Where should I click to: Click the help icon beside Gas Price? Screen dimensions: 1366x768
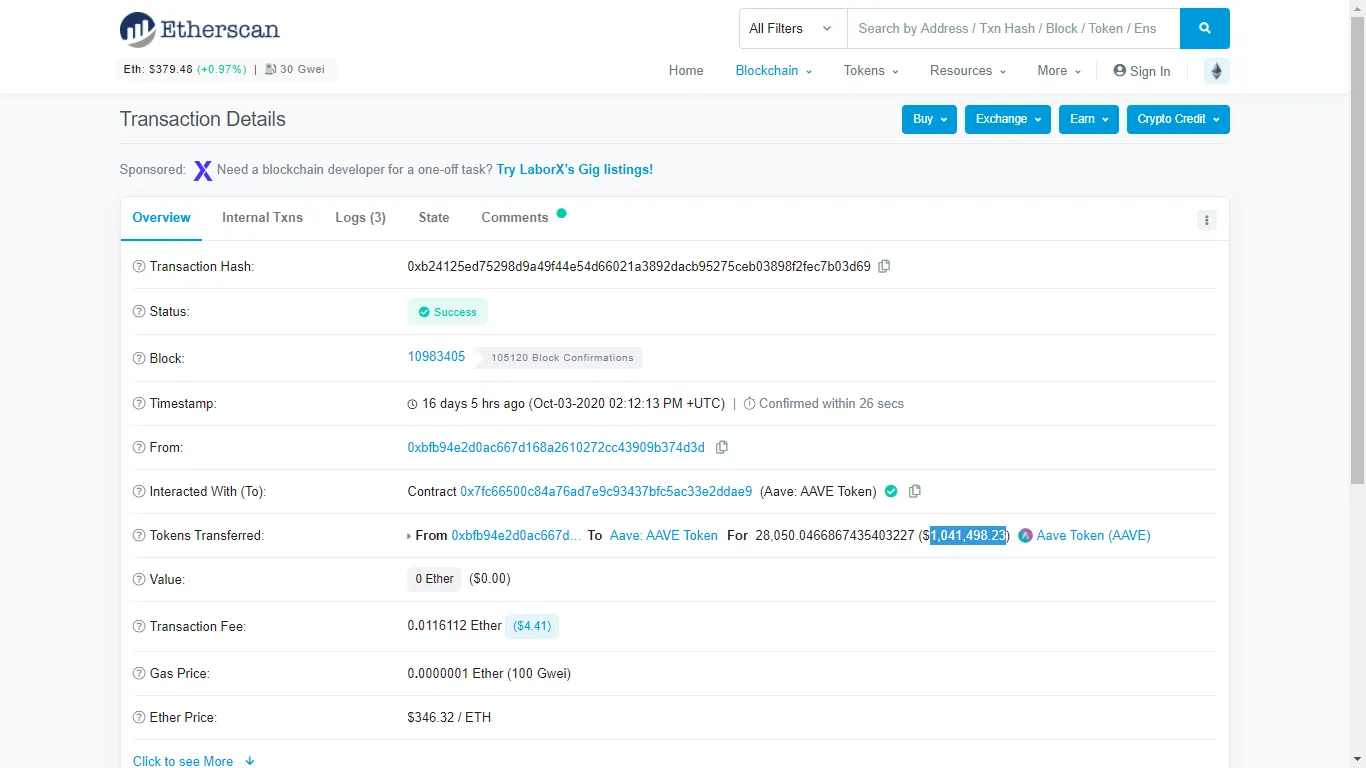139,674
